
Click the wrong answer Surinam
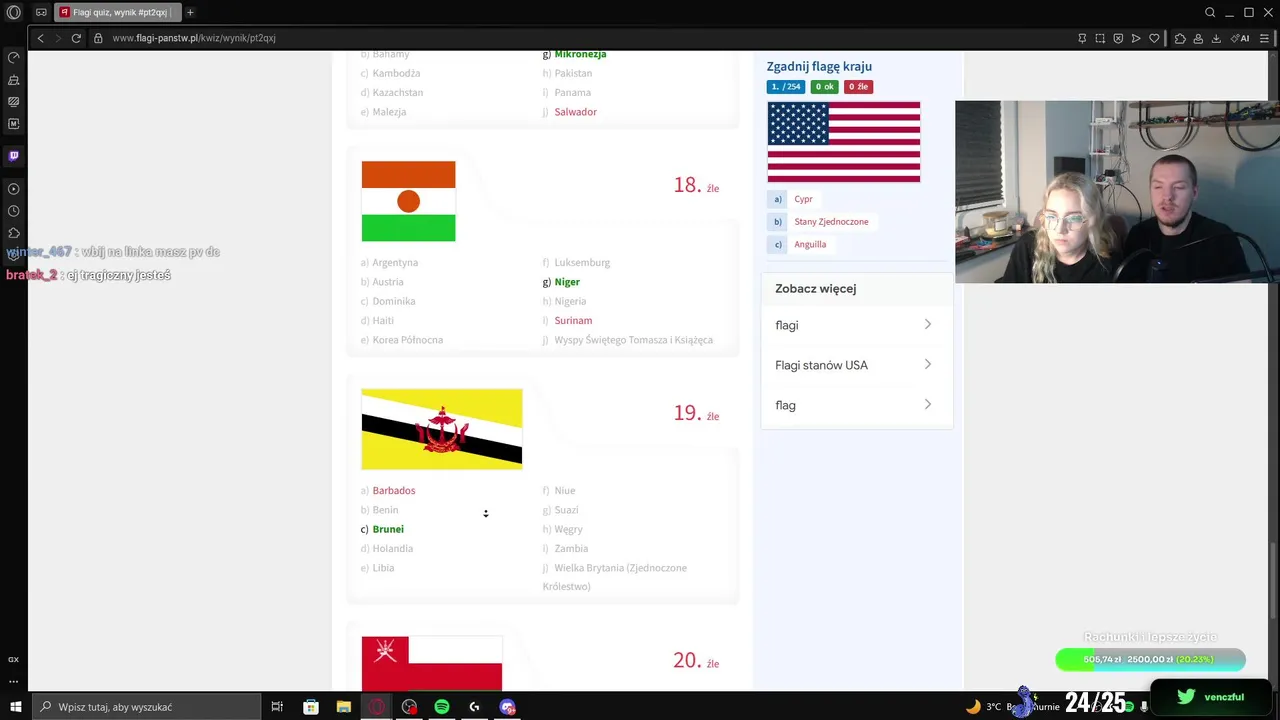(573, 321)
